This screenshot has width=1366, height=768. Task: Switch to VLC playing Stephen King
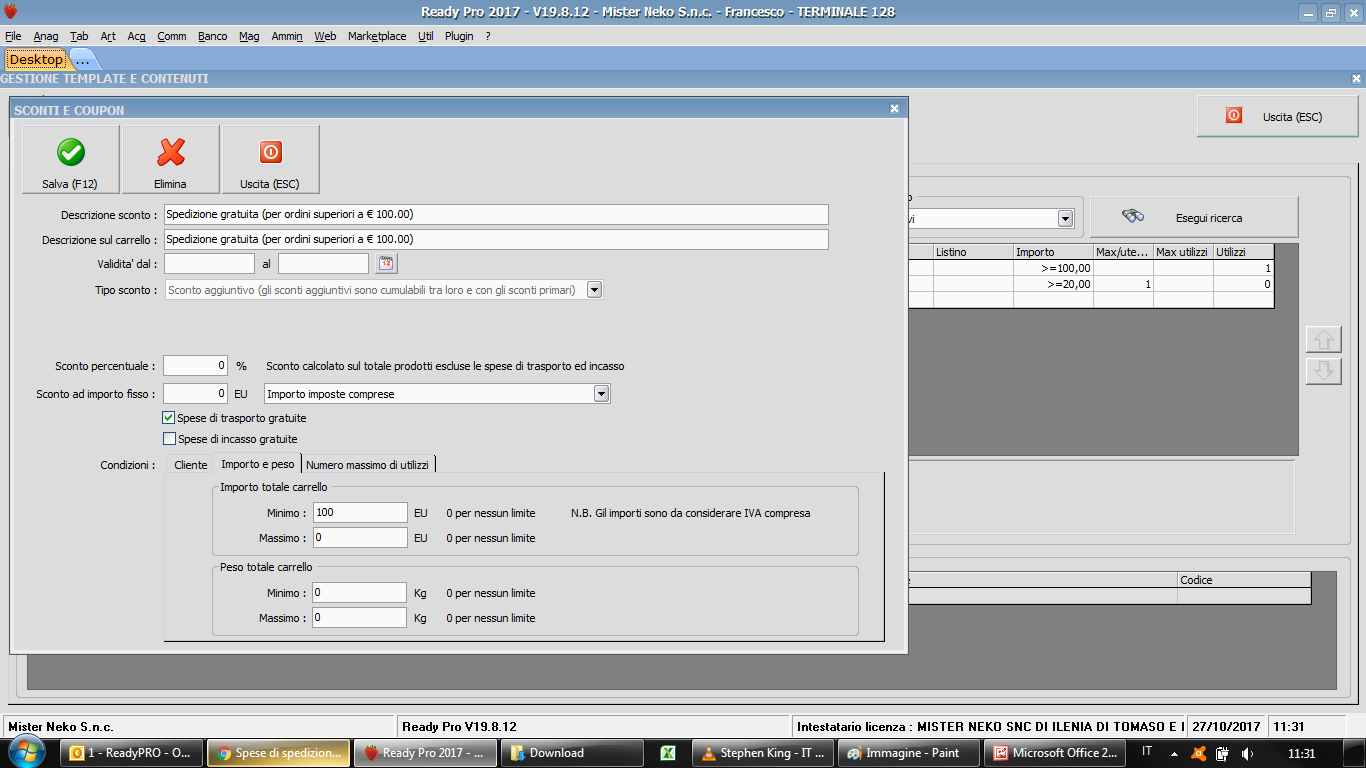762,753
